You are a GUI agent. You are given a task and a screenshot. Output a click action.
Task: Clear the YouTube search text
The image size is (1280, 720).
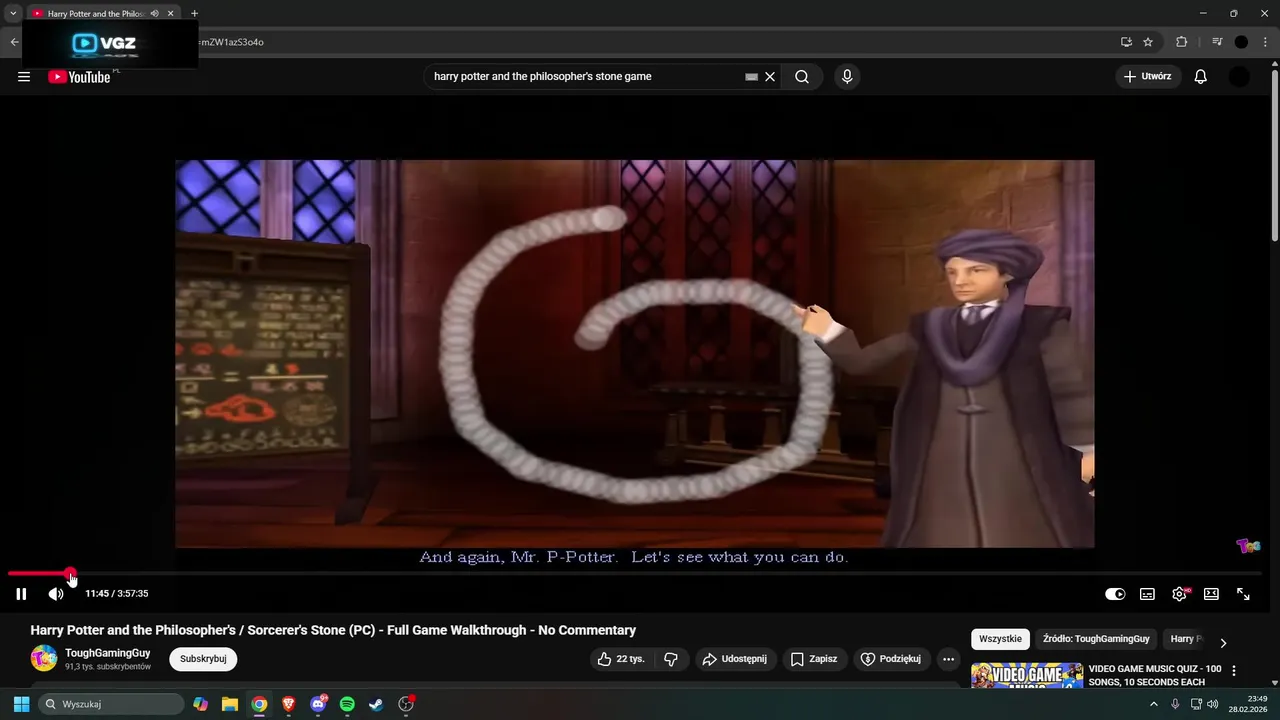pos(770,77)
